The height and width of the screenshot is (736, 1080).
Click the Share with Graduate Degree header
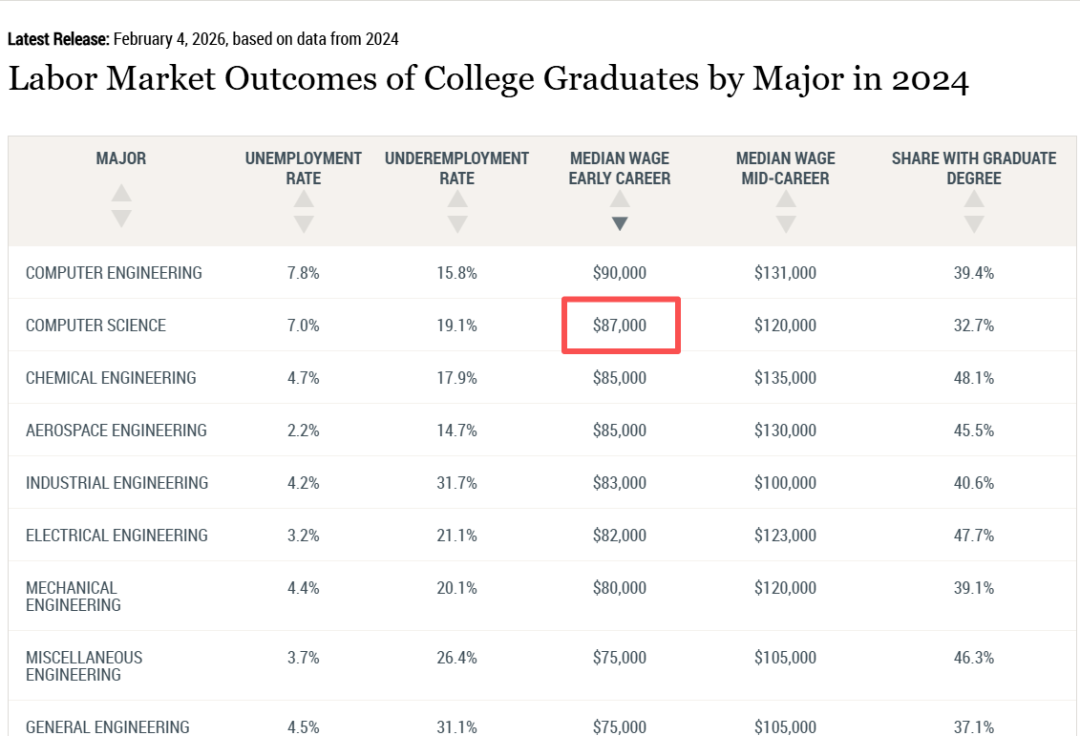click(974, 168)
